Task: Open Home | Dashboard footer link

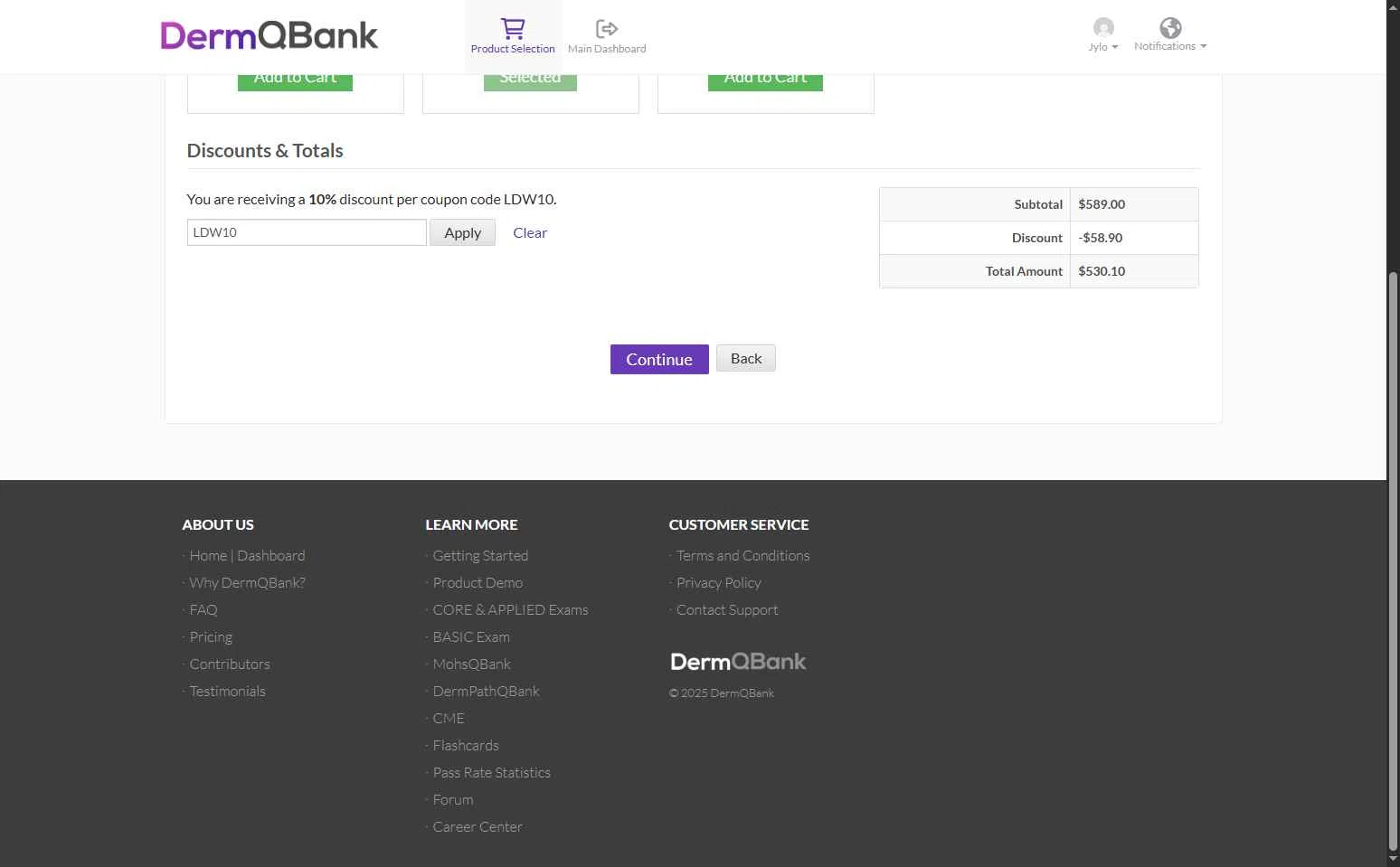Action: pyautogui.click(x=247, y=555)
